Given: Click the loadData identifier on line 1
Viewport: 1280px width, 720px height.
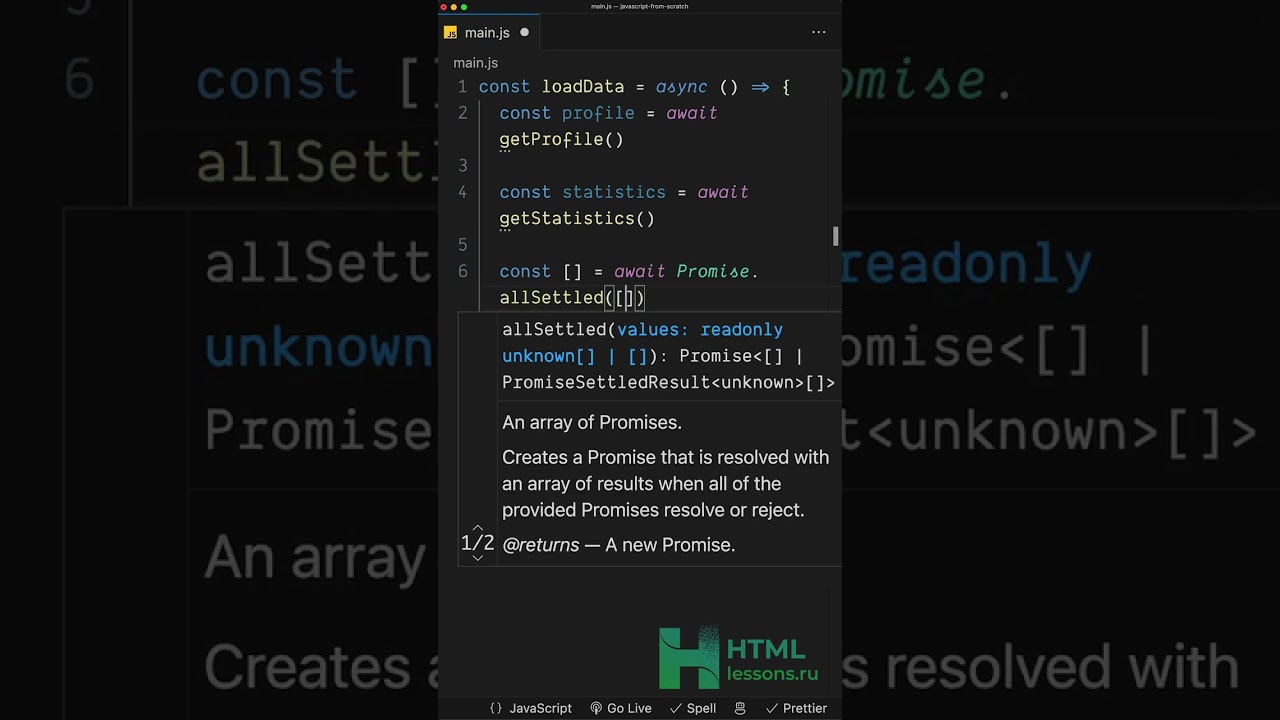Looking at the screenshot, I should [x=583, y=87].
